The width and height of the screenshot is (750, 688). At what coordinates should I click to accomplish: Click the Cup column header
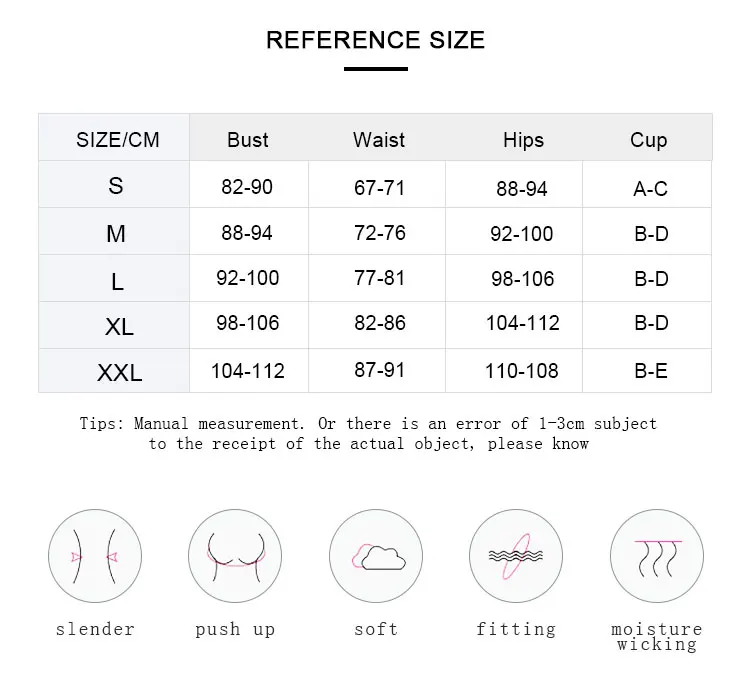tap(649, 140)
